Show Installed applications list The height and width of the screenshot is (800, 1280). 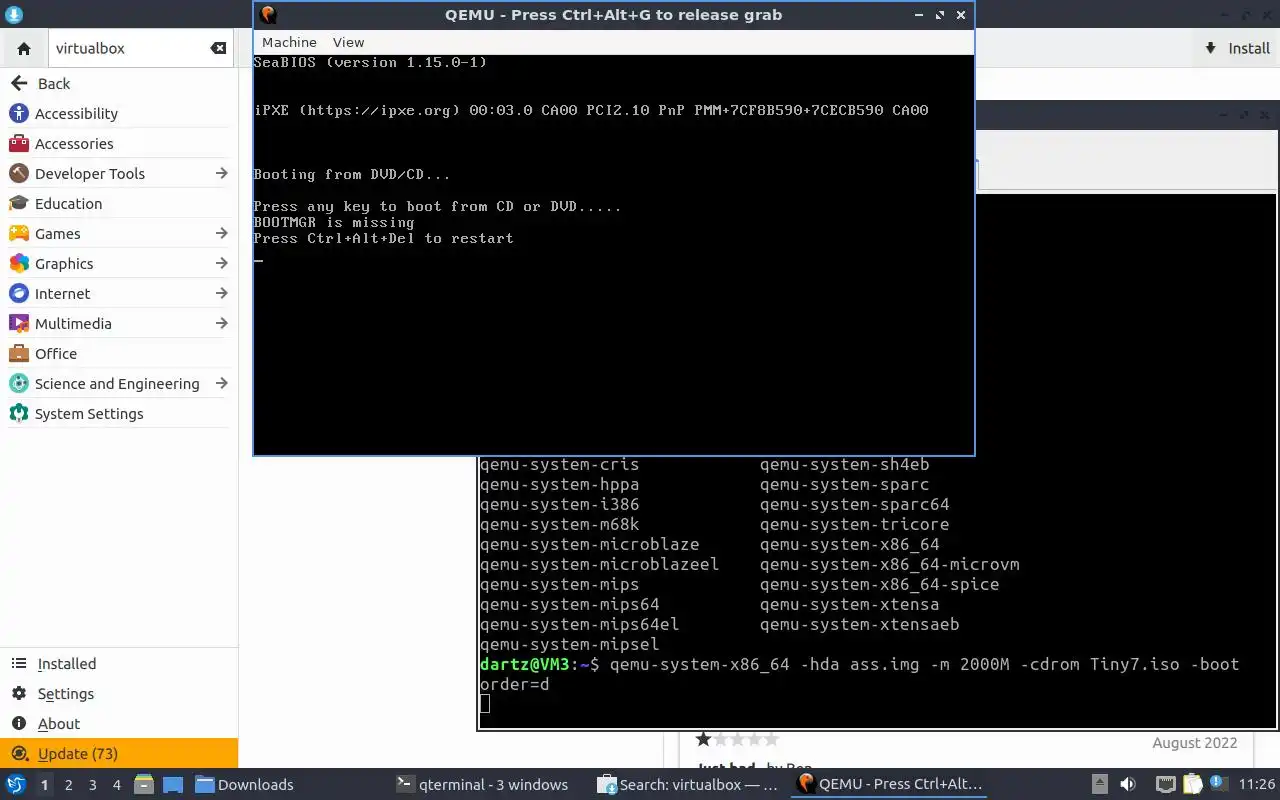(119, 663)
